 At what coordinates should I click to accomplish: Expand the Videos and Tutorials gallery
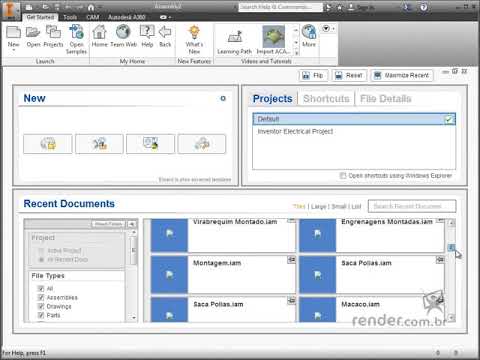tap(296, 53)
